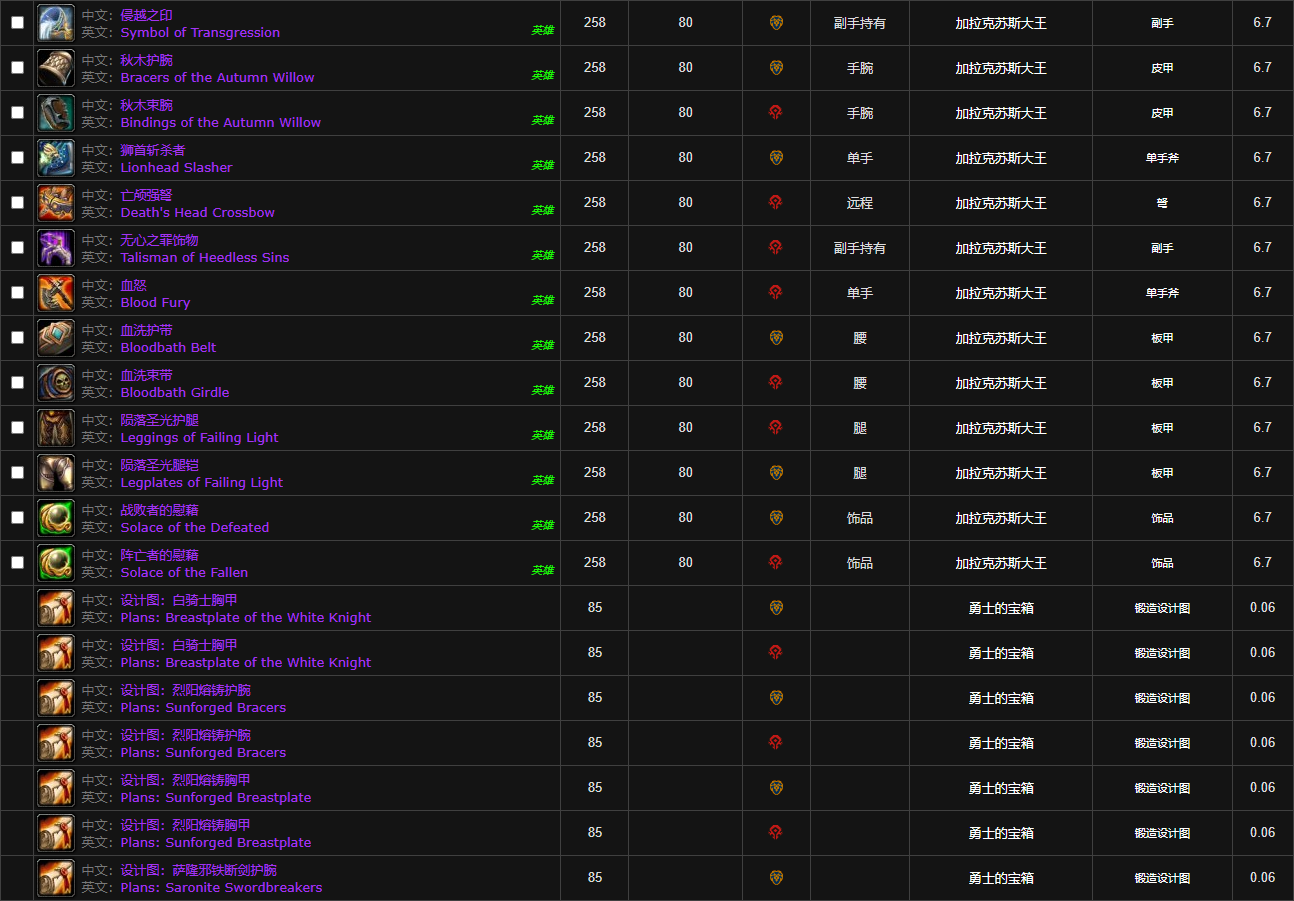Click Alliance faction icon in Symbol of Transgression row
This screenshot has height=901, width=1294.
(776, 22)
